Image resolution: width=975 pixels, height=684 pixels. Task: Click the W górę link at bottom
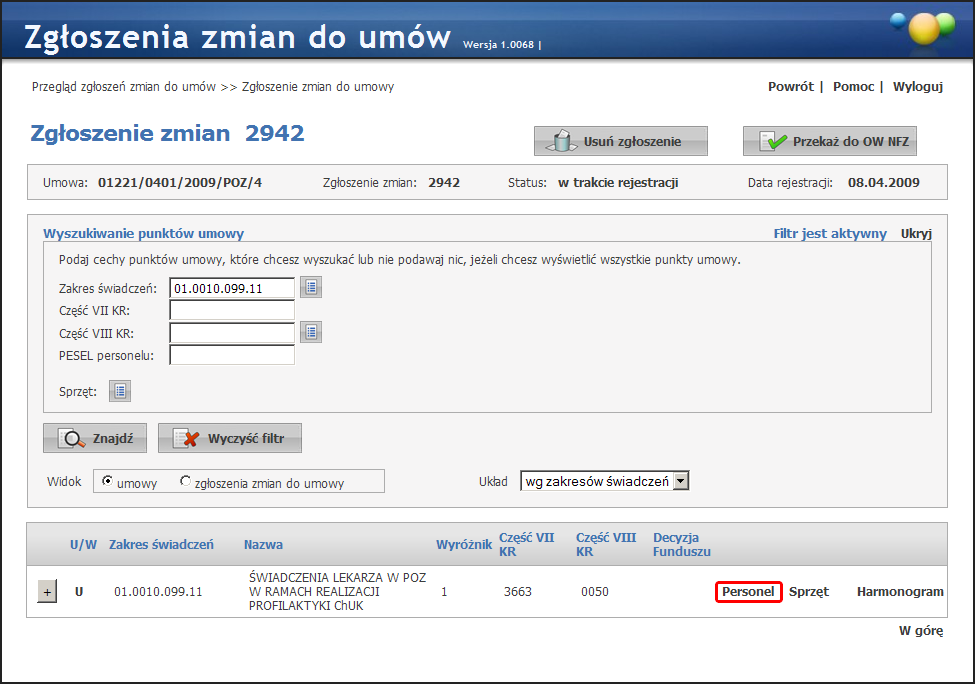(920, 631)
